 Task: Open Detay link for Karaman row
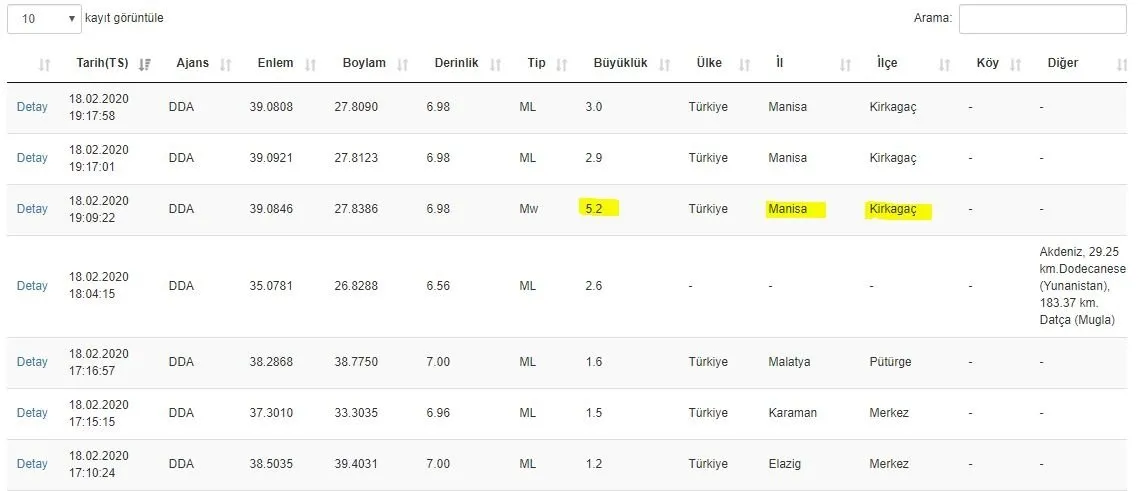pos(32,413)
